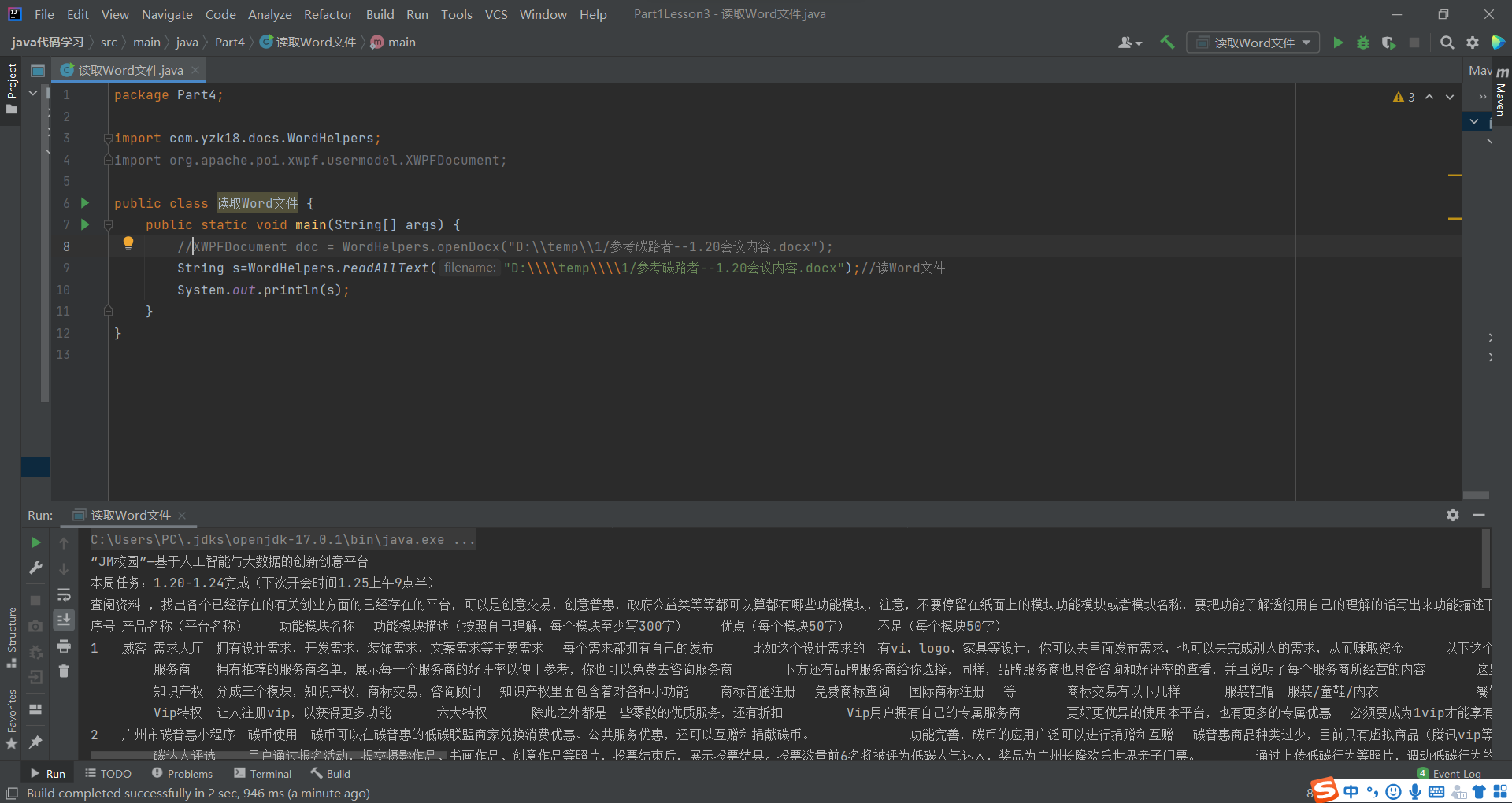
Task: Toggle Sogou IME Chinese/English mode 中
Action: (x=1351, y=792)
